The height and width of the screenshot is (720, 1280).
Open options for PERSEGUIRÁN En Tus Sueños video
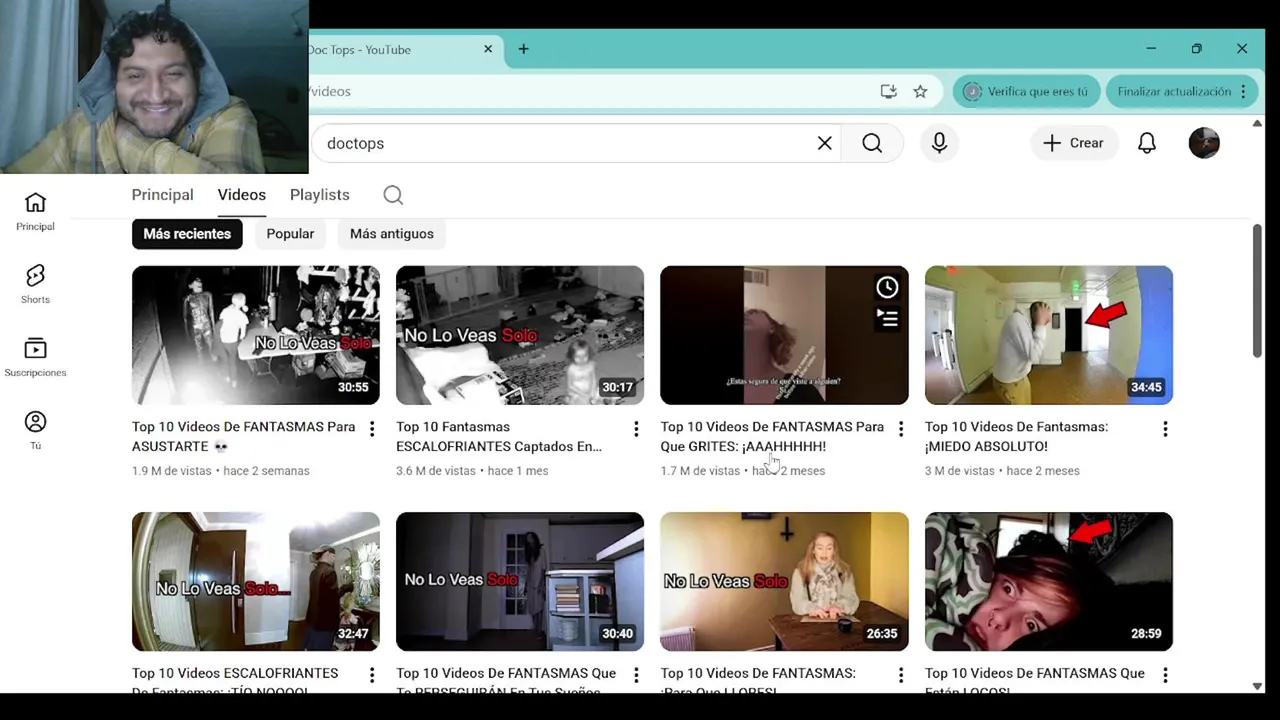click(x=636, y=676)
